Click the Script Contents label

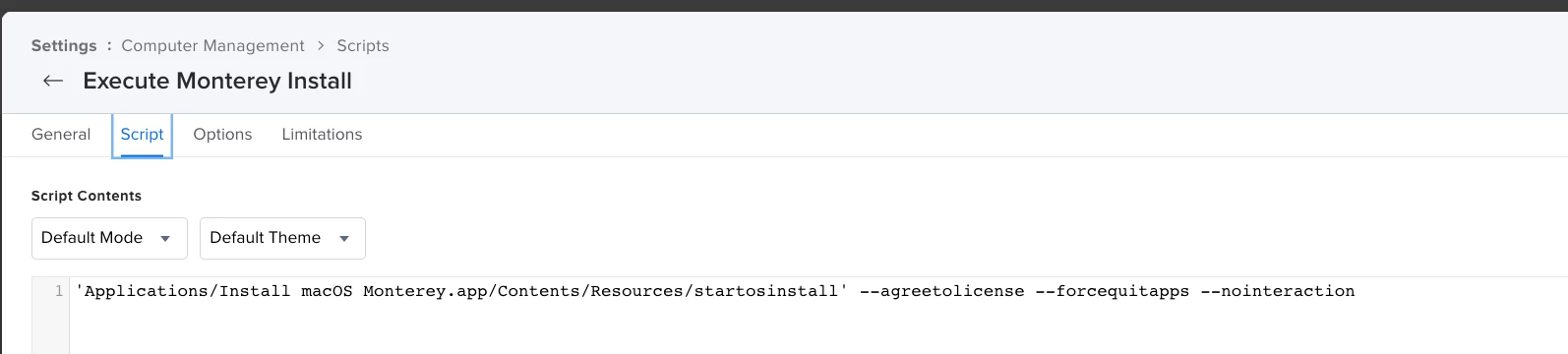click(x=87, y=196)
